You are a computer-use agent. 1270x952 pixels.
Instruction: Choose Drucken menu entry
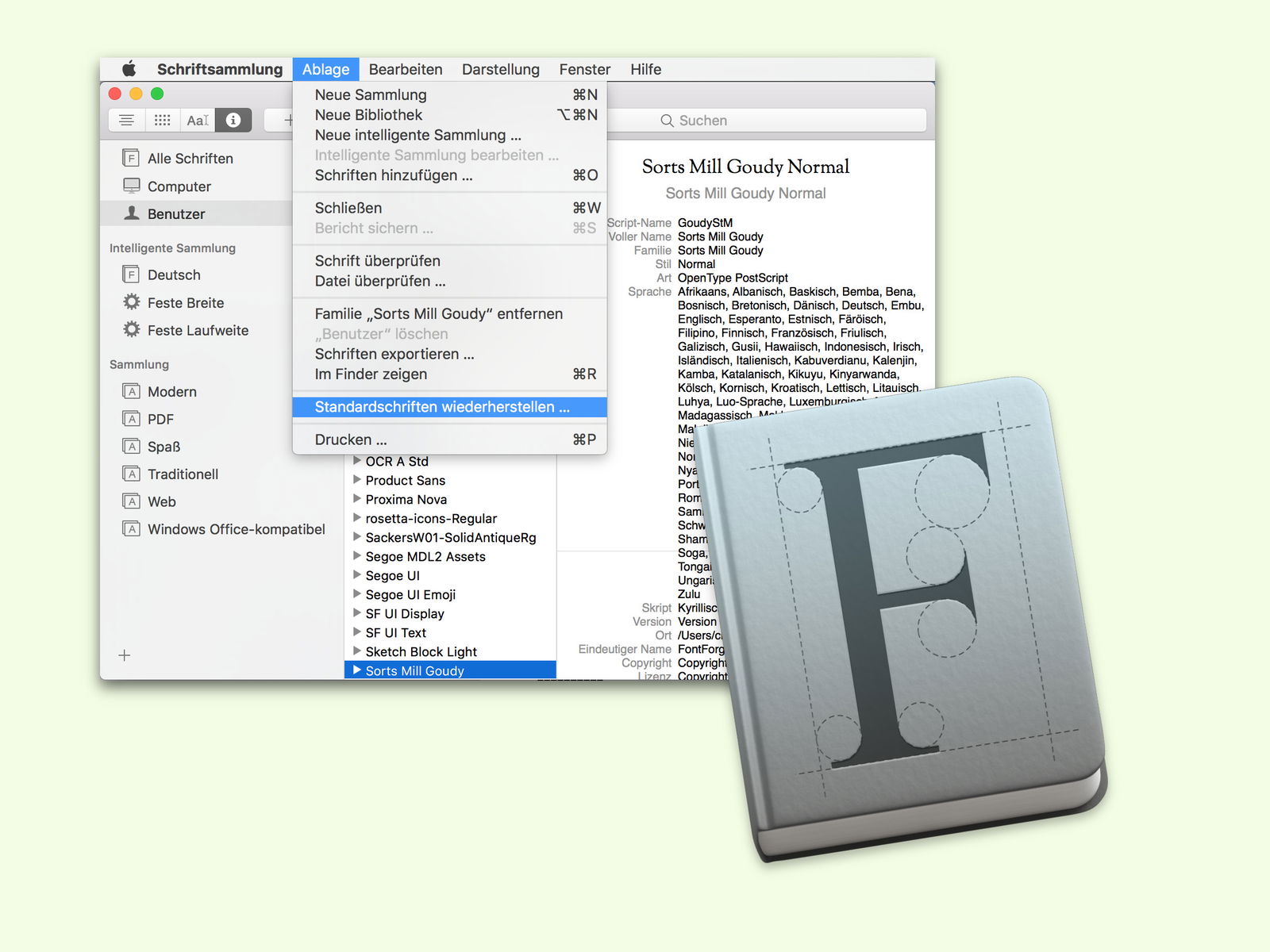(449, 440)
